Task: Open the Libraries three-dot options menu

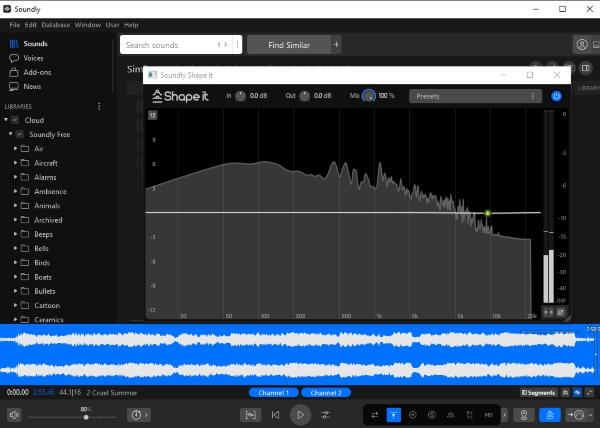Action: (99, 106)
